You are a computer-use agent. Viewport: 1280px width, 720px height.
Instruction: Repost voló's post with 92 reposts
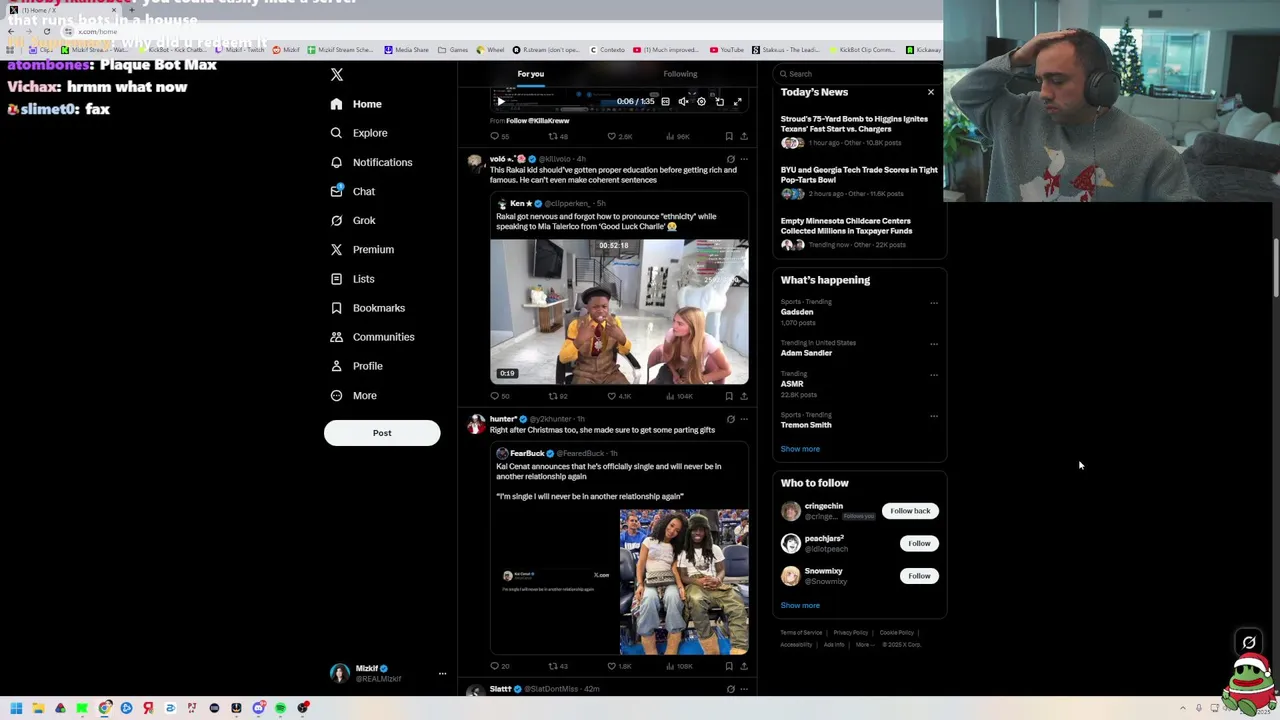558,396
